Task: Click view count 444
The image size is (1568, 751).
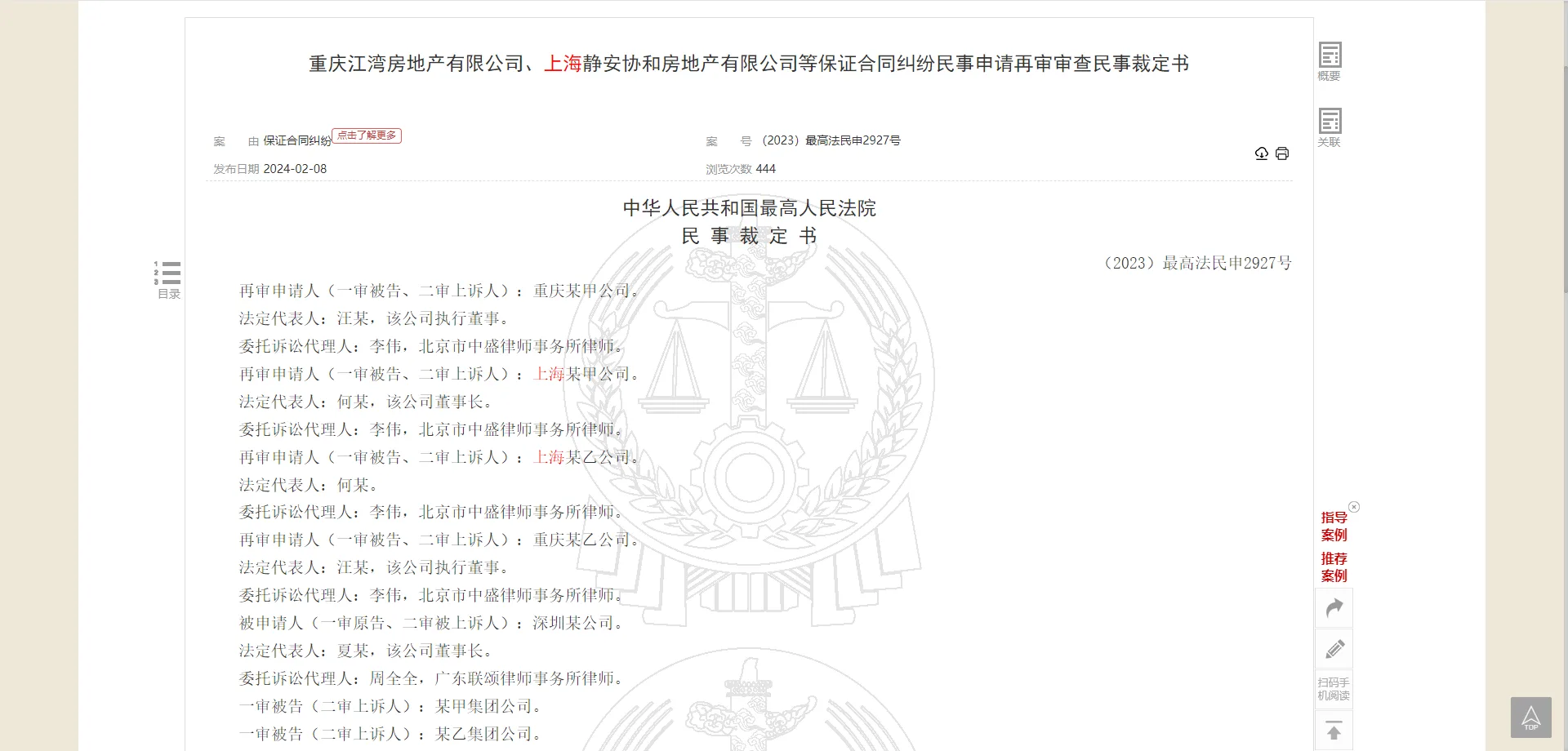Action: (766, 169)
